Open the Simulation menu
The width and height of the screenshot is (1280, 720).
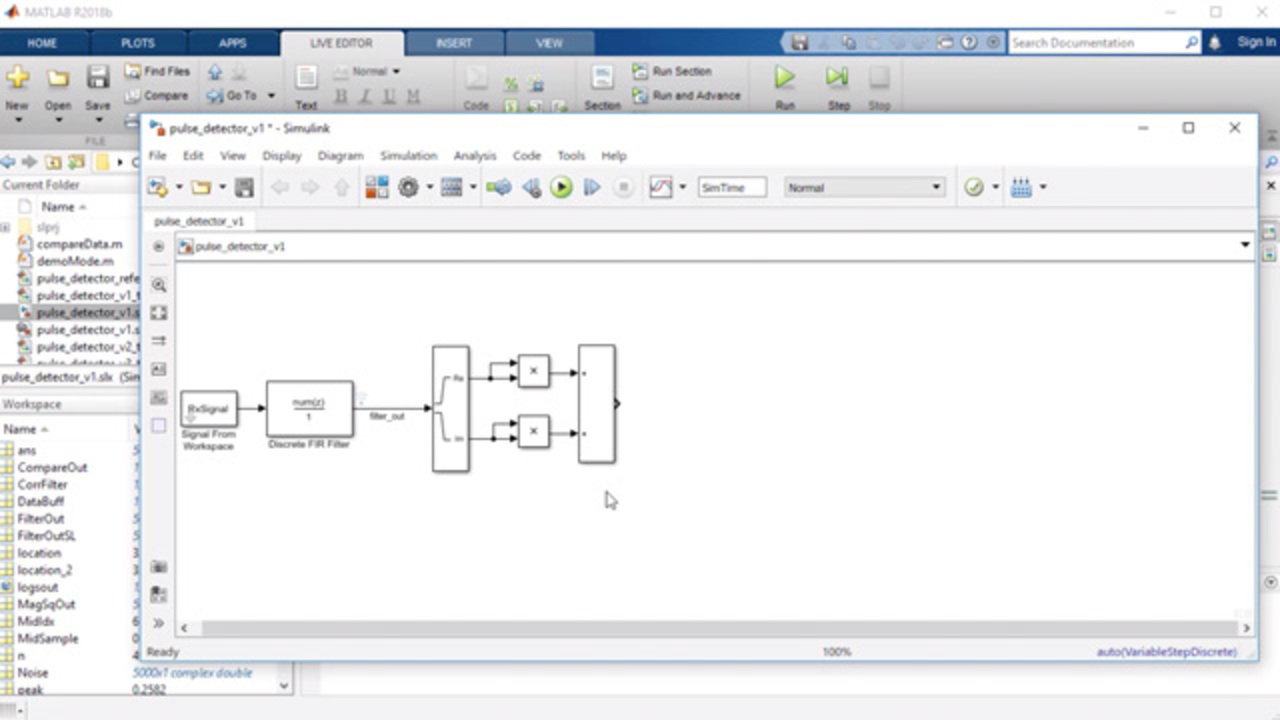click(408, 156)
